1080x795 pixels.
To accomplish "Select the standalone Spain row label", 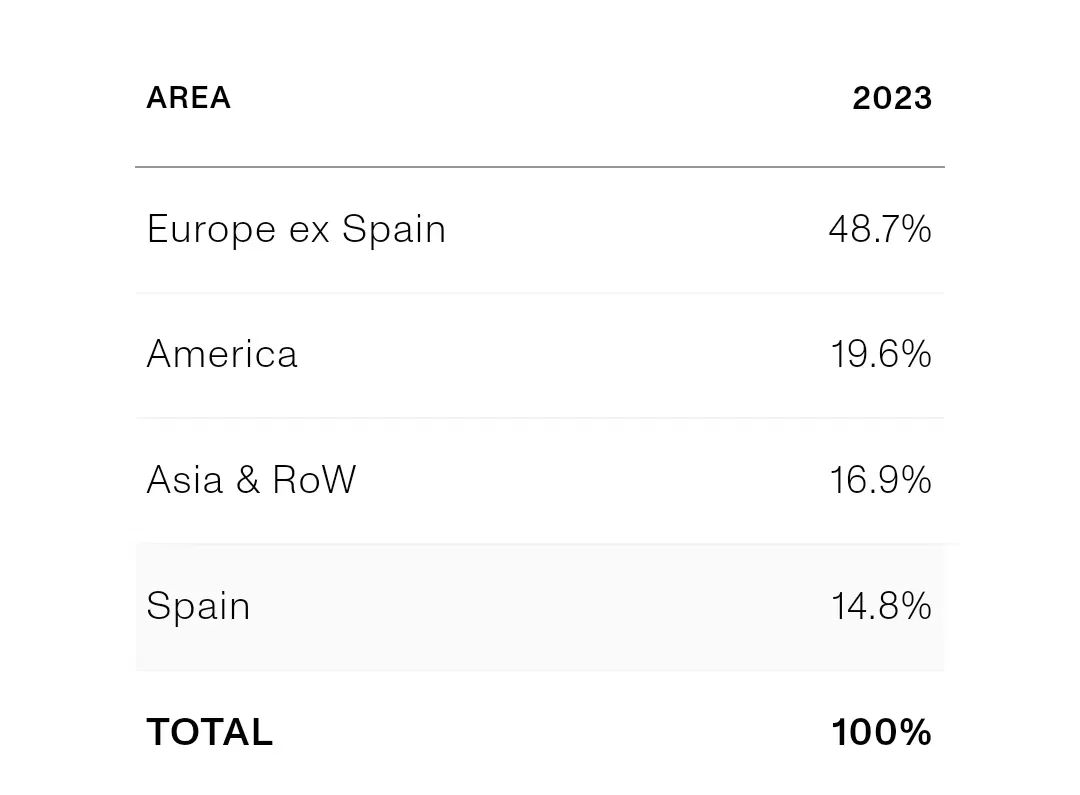I will [x=198, y=606].
